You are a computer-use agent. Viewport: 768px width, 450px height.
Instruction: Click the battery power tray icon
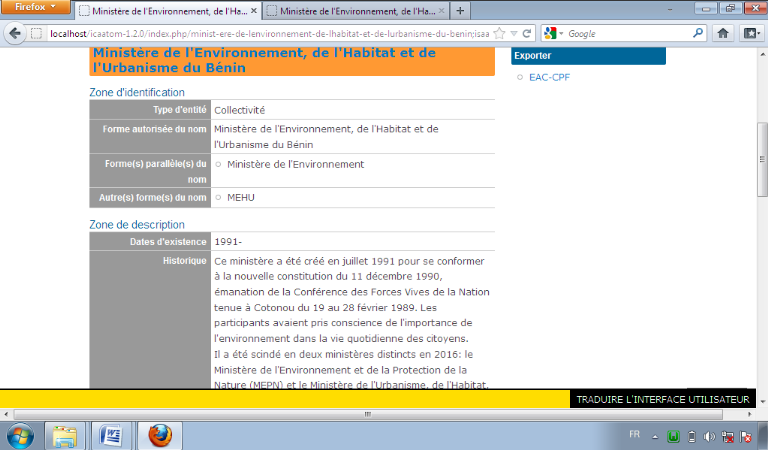[692, 436]
